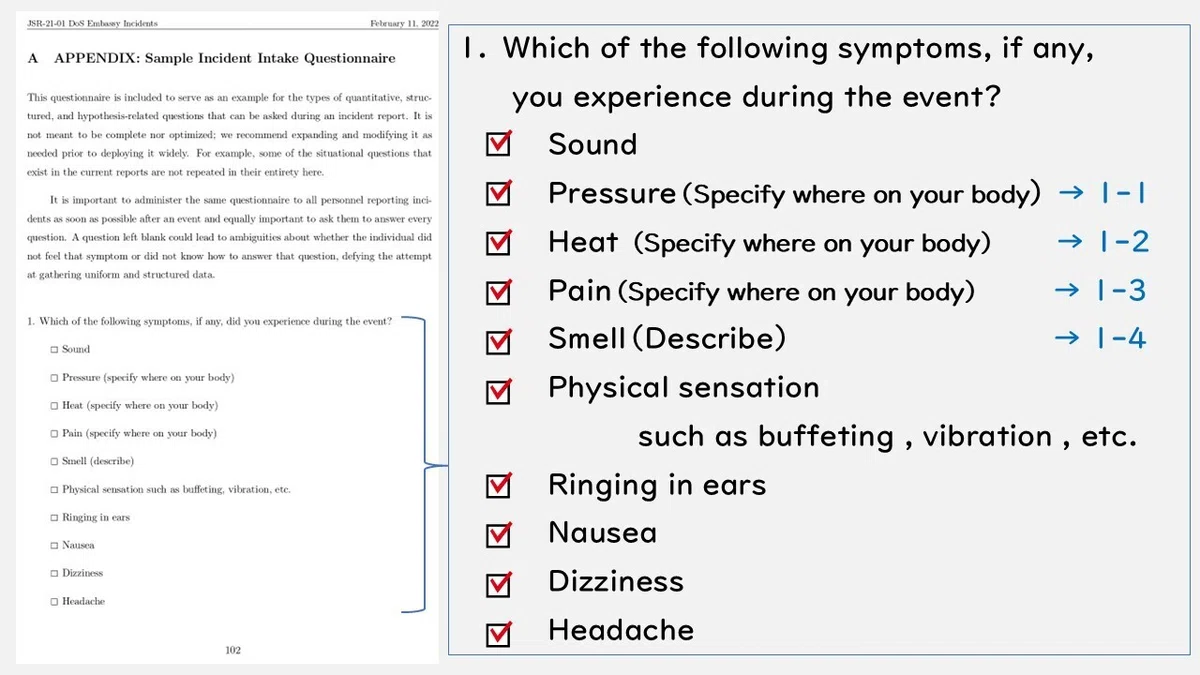Follow the blue arrow link to 1-3
The width and height of the screenshot is (1200, 675).
point(1101,291)
